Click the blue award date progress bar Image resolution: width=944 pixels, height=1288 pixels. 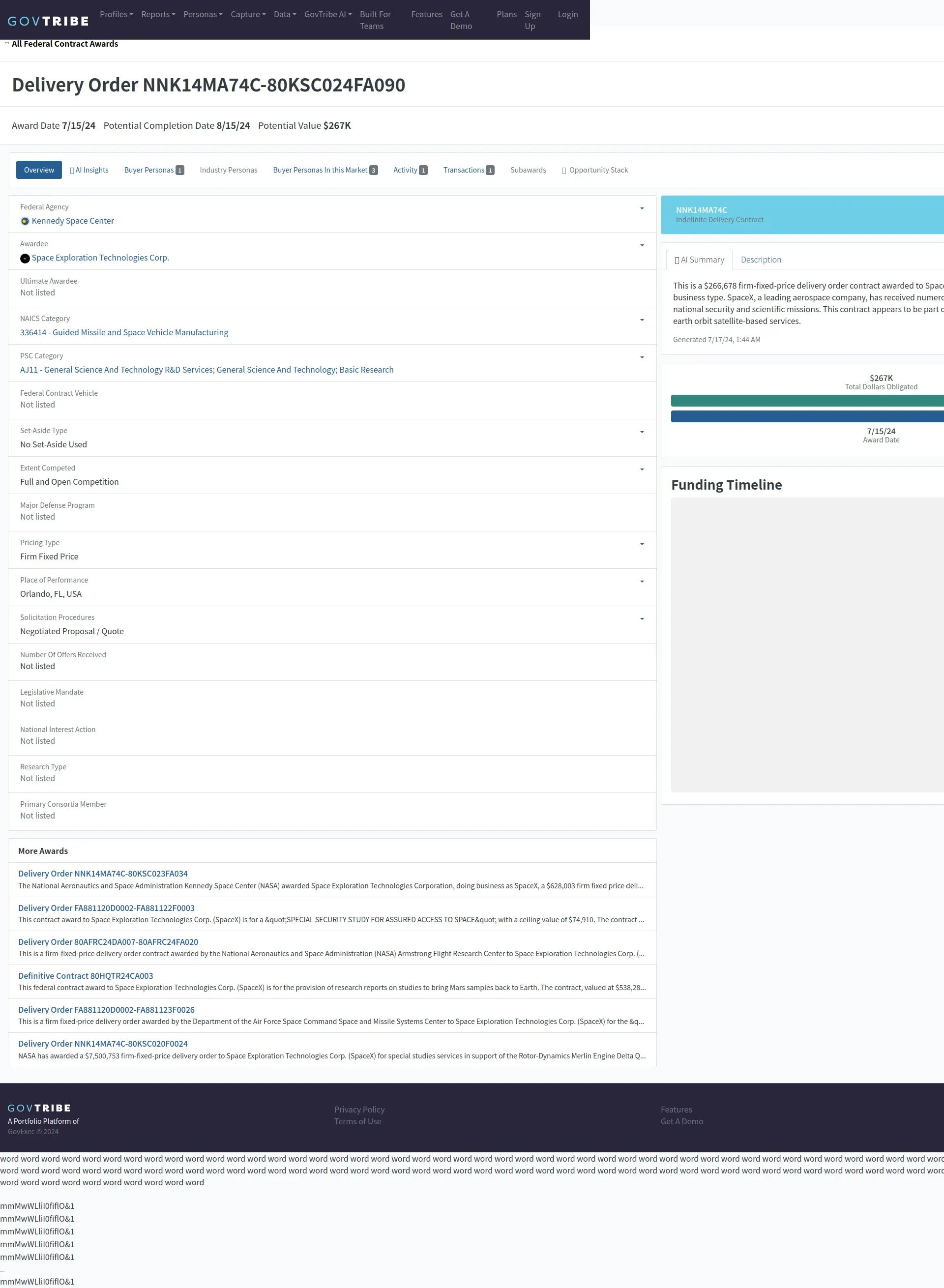click(807, 416)
